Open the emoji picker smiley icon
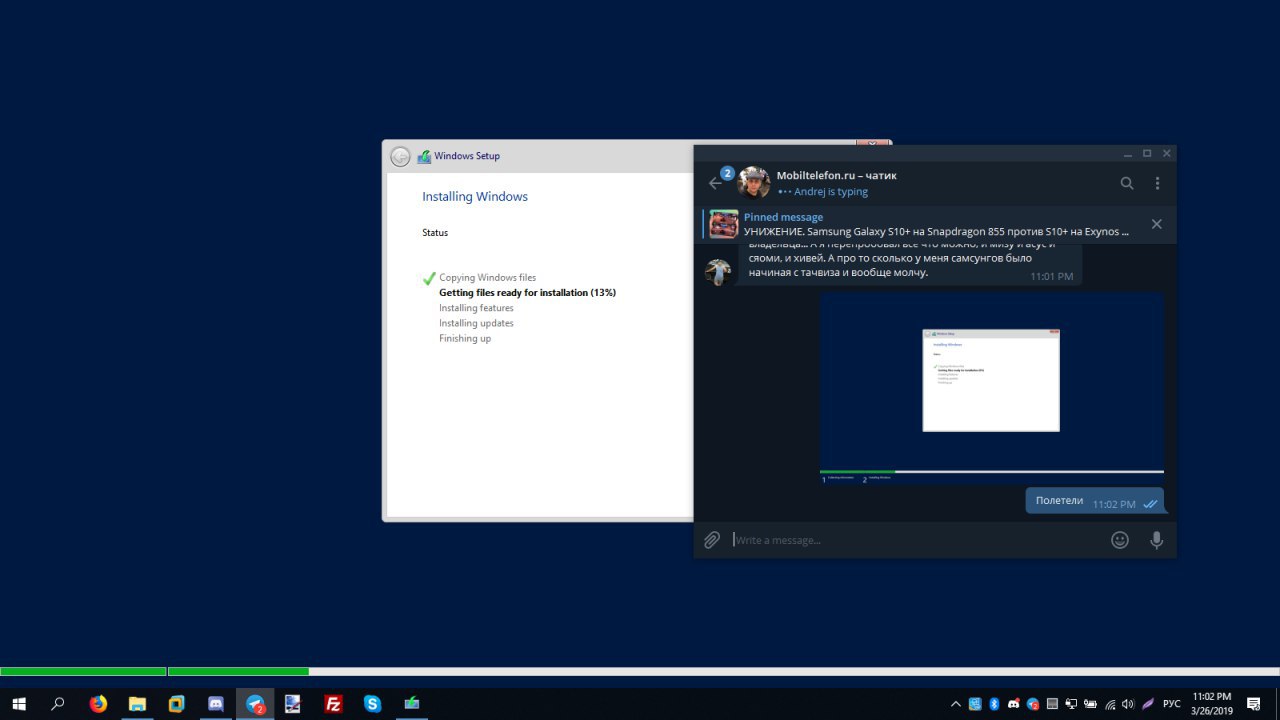Viewport: 1280px width, 720px height. click(1120, 540)
